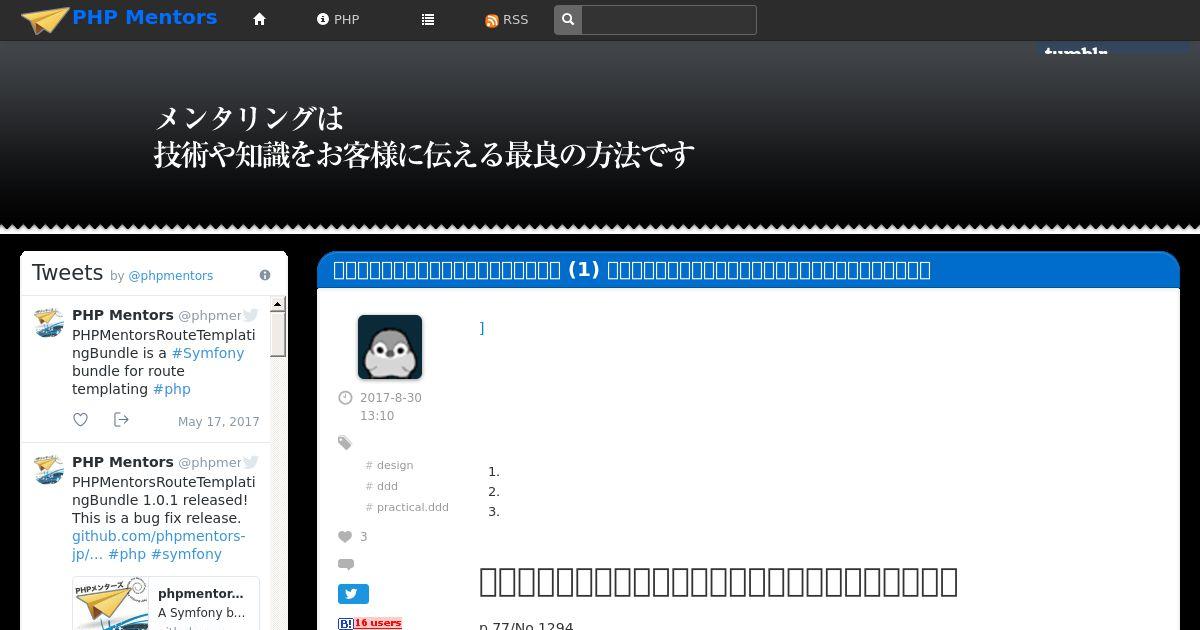Image resolution: width=1200 pixels, height=630 pixels.
Task: Like the RouteTemplatingBundle route templating tweet
Action: pos(80,420)
